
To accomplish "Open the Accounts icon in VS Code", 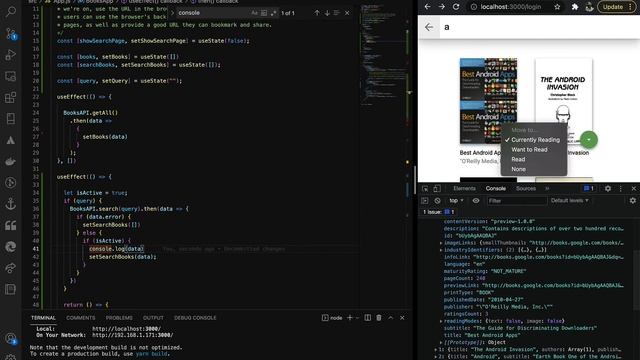I will 11,339.
